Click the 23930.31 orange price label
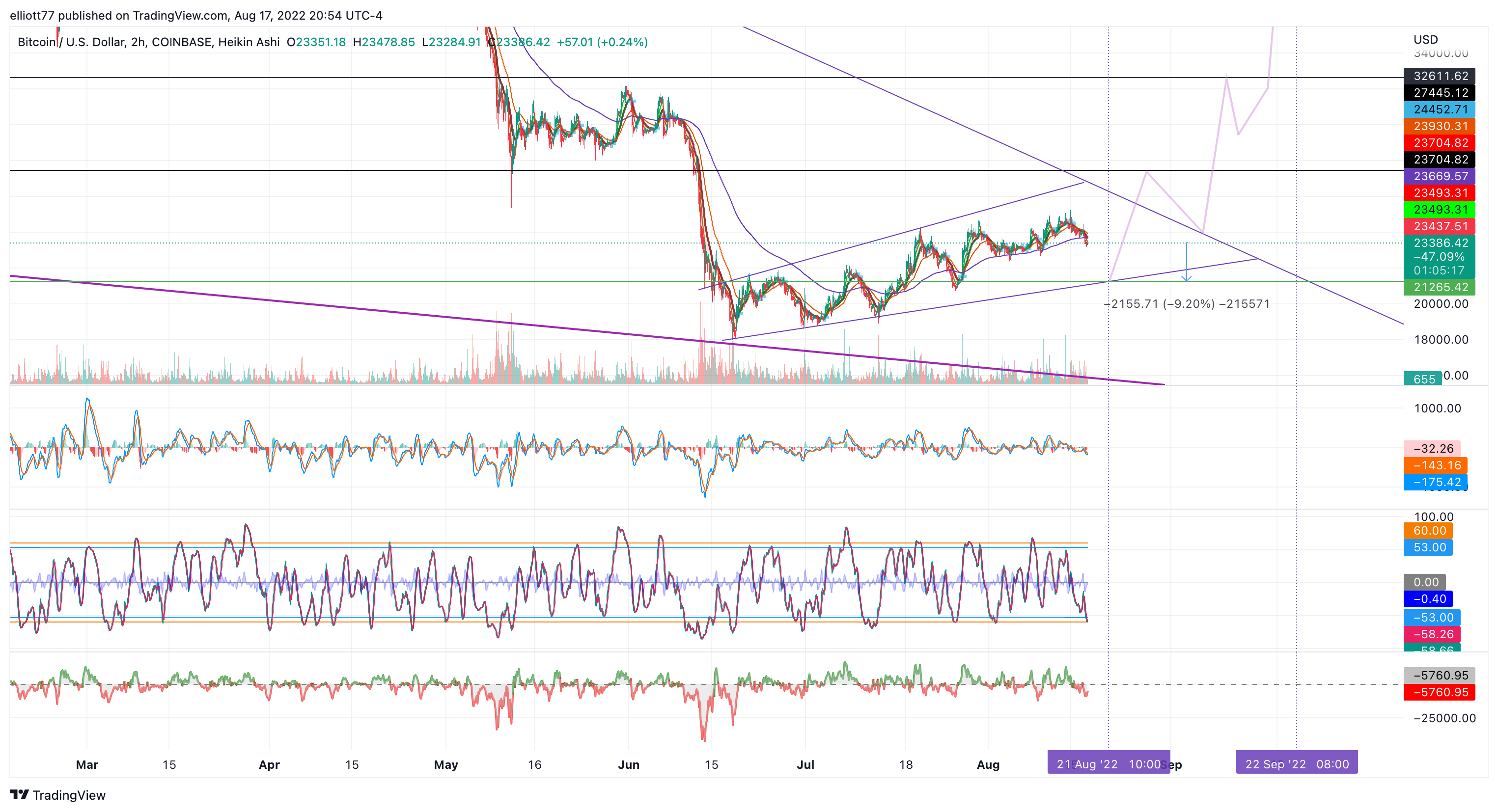The width and height of the screenshot is (1498, 812). click(1439, 126)
